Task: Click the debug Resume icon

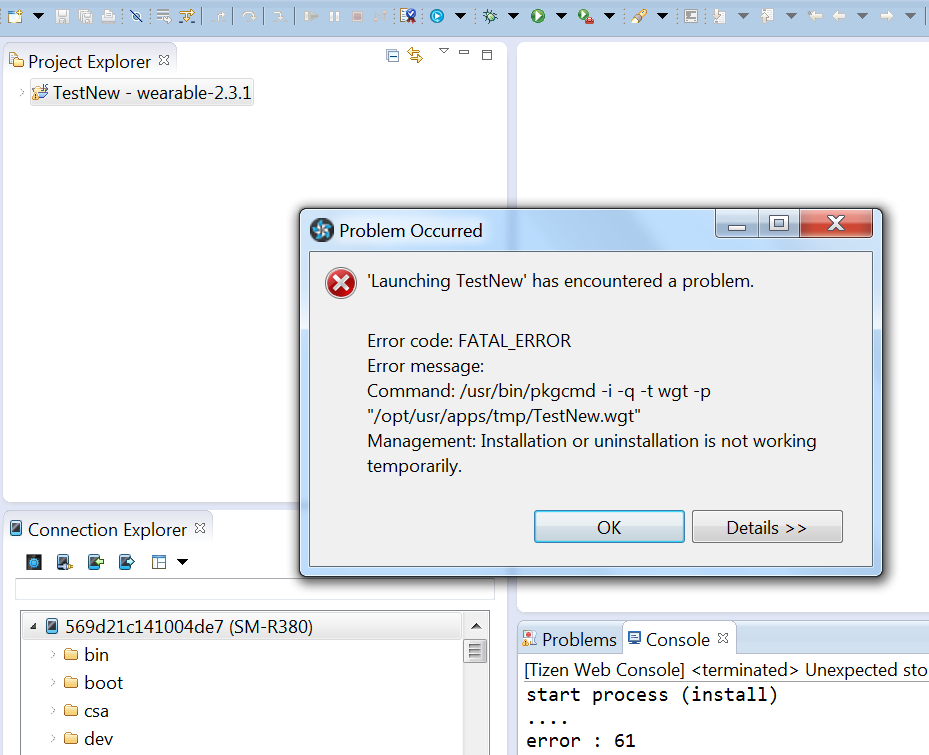Action: point(310,16)
